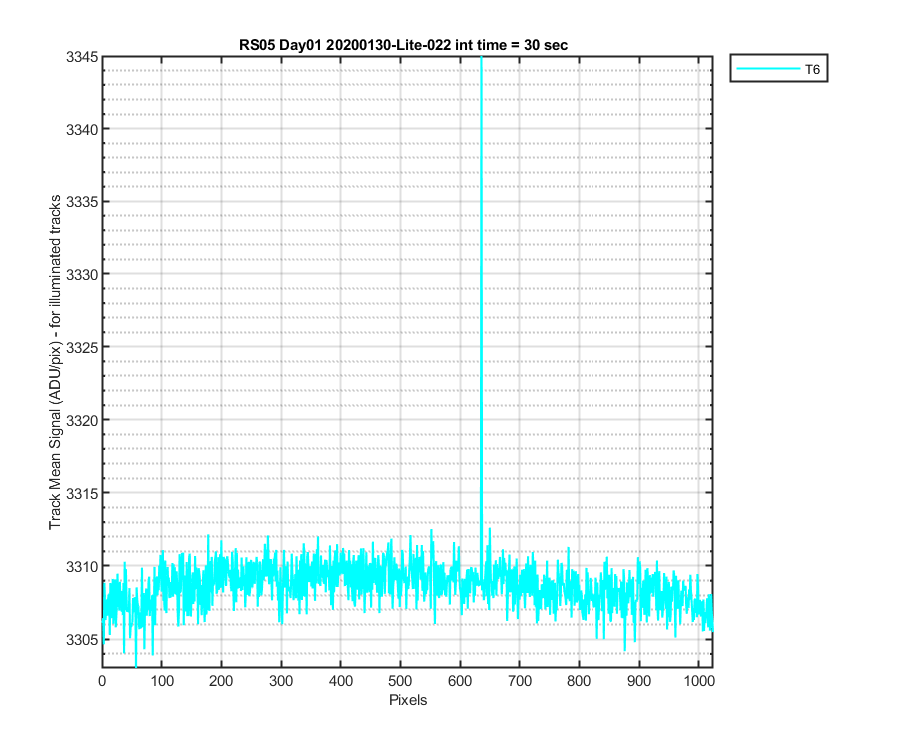900x750 pixels.
Task: Click x-axis tick label 400
Action: (340, 681)
